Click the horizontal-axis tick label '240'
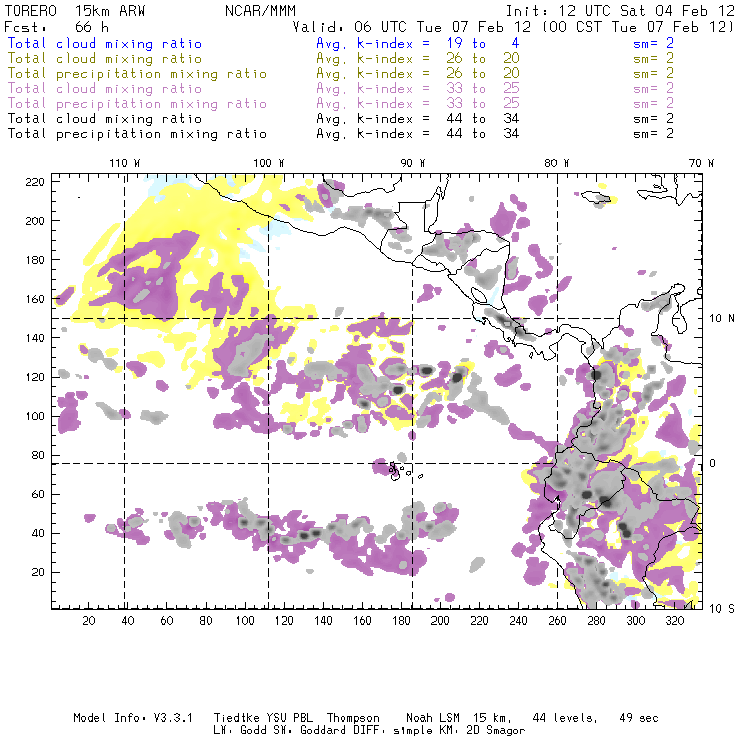The height and width of the screenshot is (740, 740). [x=518, y=621]
